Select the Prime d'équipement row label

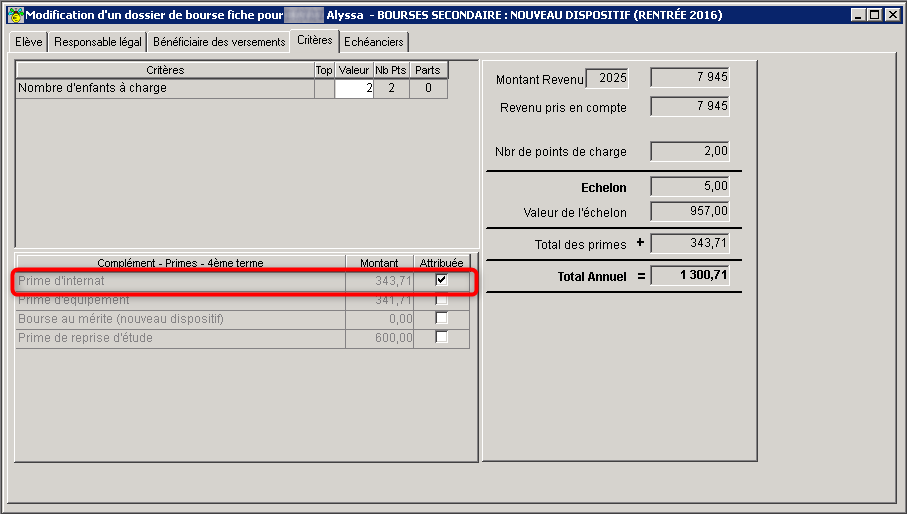coord(74,299)
